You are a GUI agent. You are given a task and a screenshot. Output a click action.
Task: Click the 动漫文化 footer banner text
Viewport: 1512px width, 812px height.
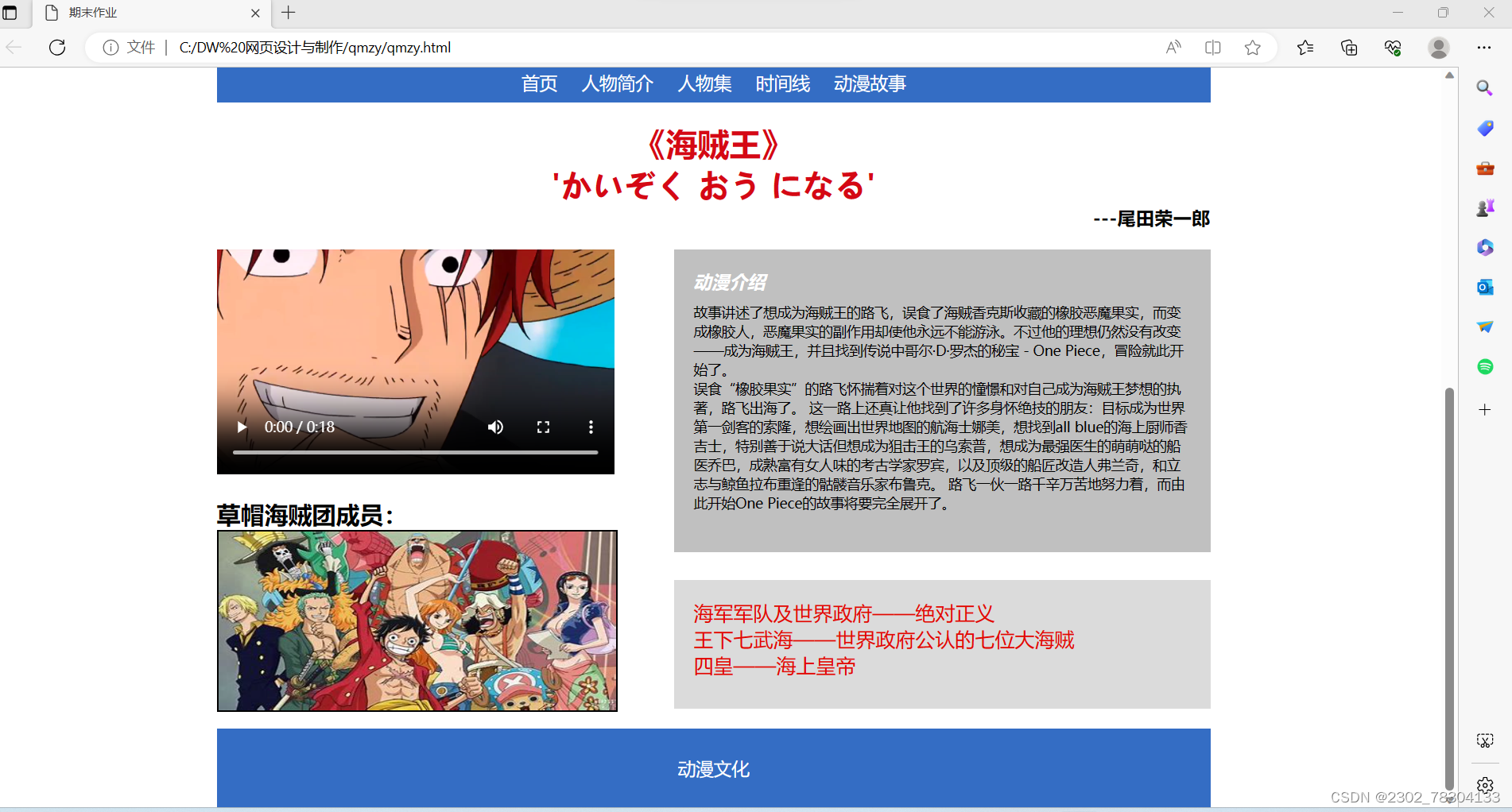click(713, 769)
